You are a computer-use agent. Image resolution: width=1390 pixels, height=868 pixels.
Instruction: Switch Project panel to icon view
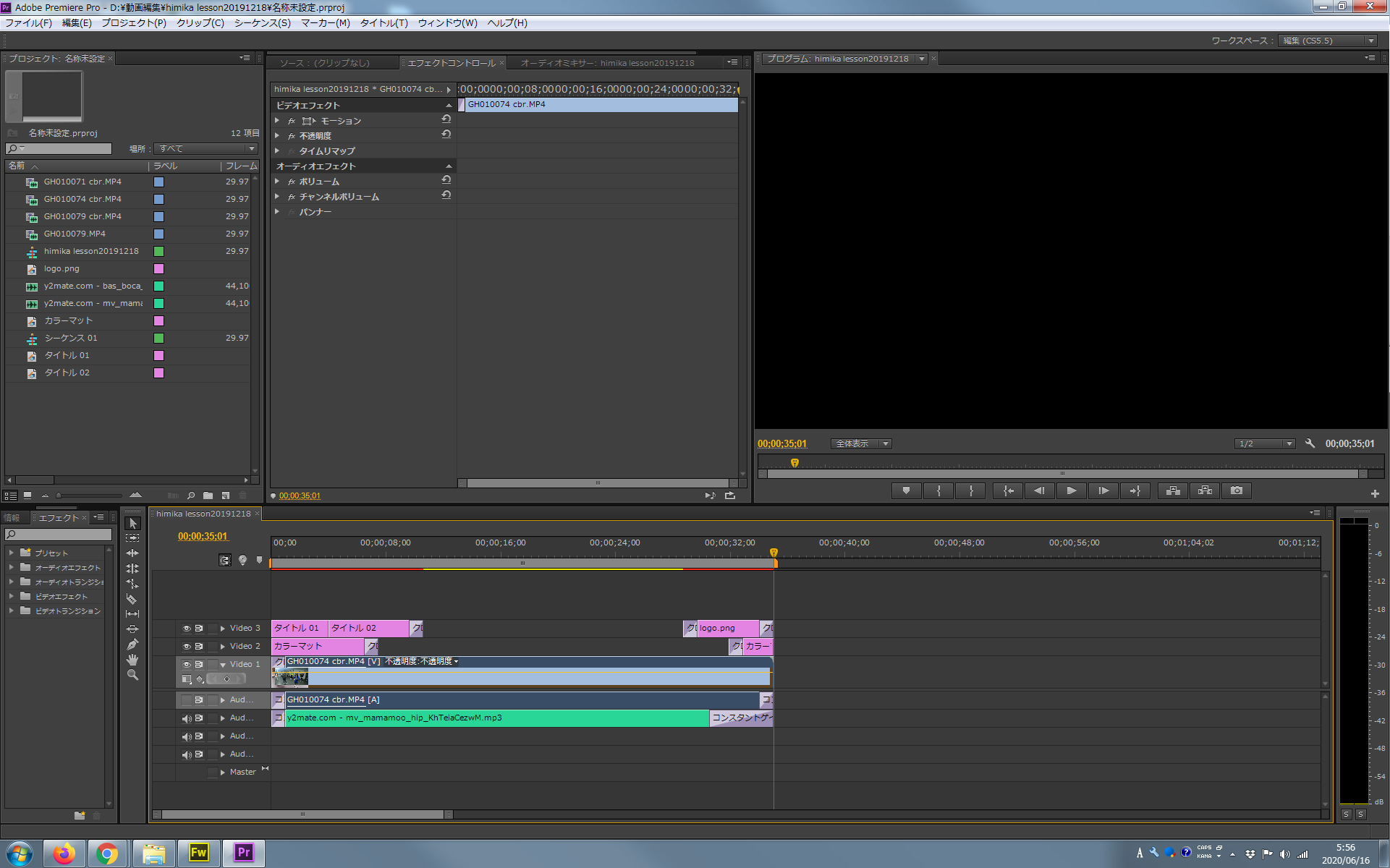[x=27, y=495]
